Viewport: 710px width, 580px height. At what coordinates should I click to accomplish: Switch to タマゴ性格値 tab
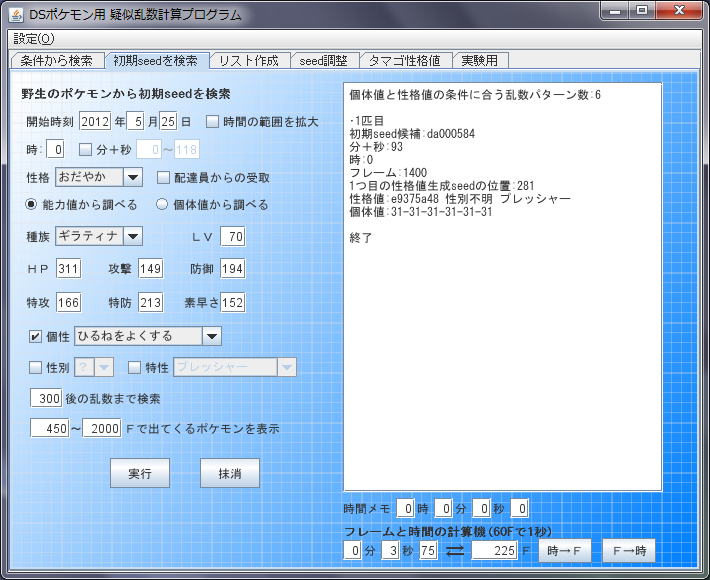tap(405, 61)
